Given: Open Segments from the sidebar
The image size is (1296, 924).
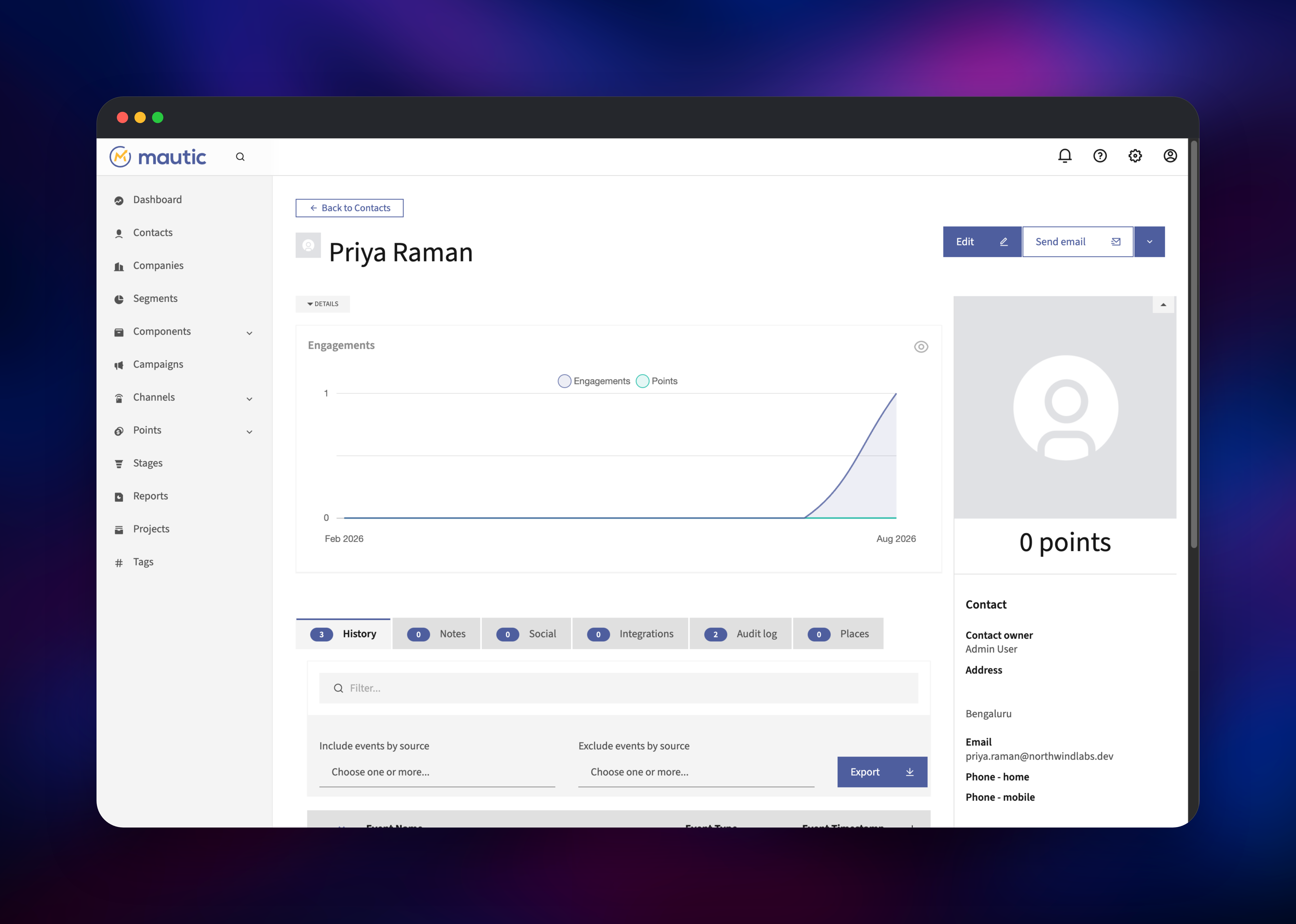Looking at the screenshot, I should (x=155, y=299).
